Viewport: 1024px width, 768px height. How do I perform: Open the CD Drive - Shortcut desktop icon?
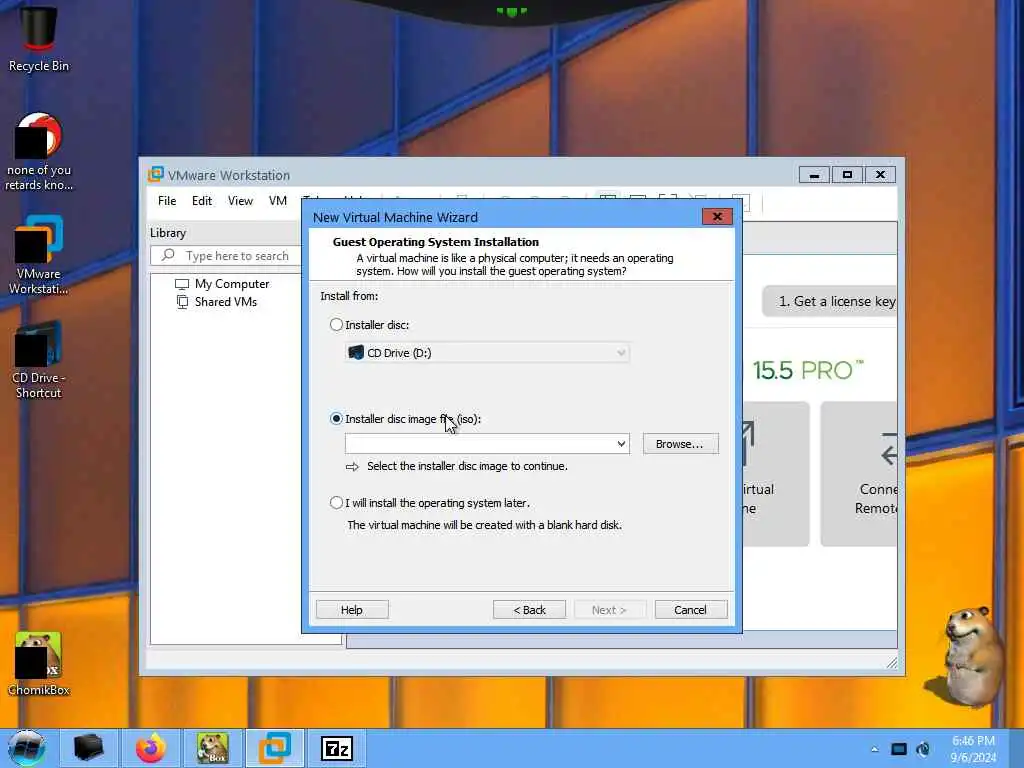tap(39, 359)
